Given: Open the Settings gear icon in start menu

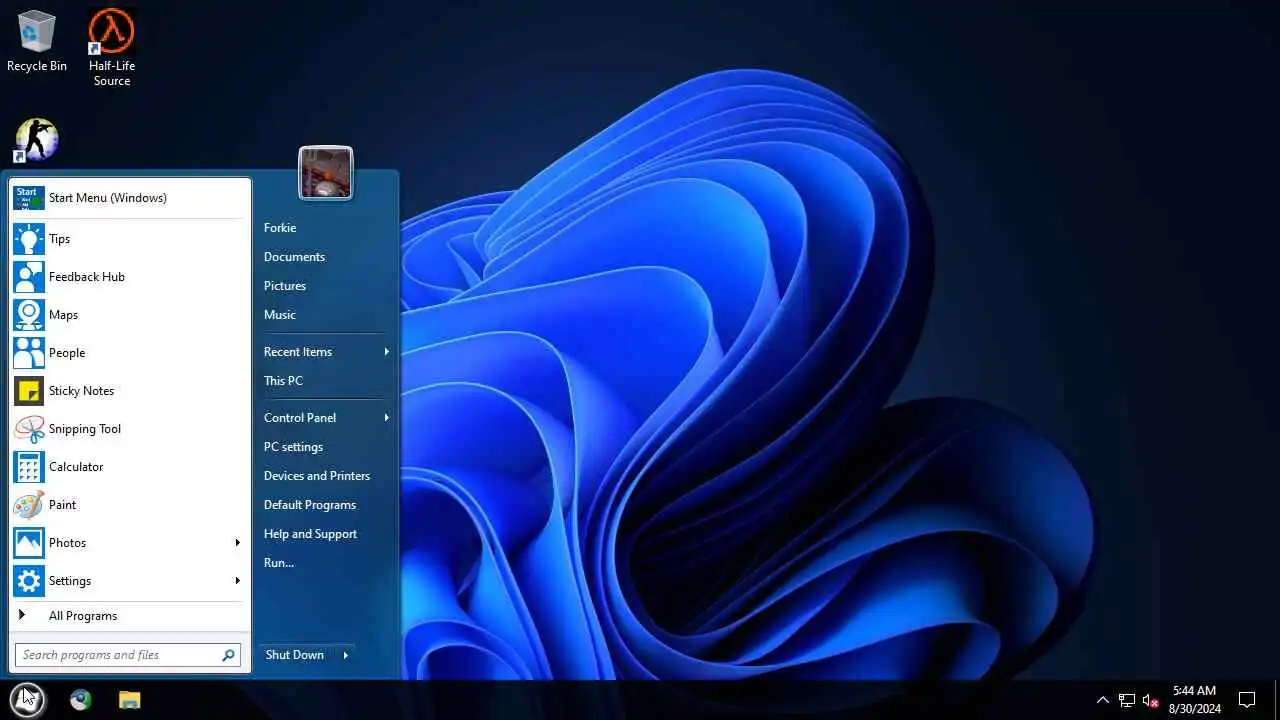Looking at the screenshot, I should pyautogui.click(x=29, y=581).
